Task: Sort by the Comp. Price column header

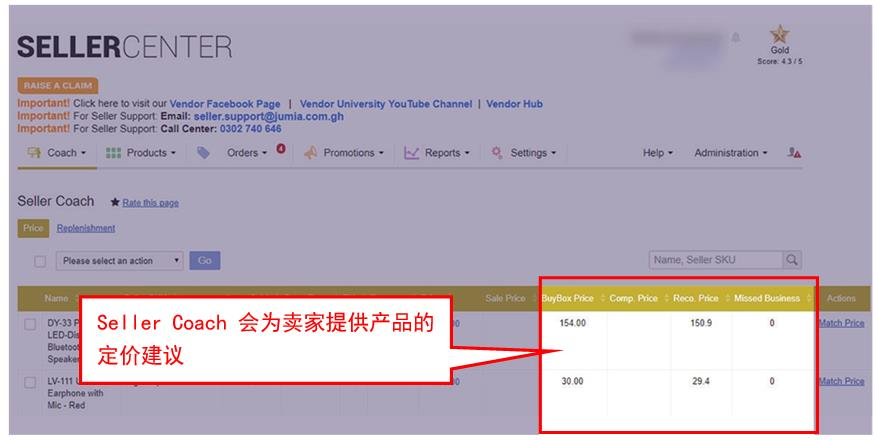Action: click(x=633, y=299)
